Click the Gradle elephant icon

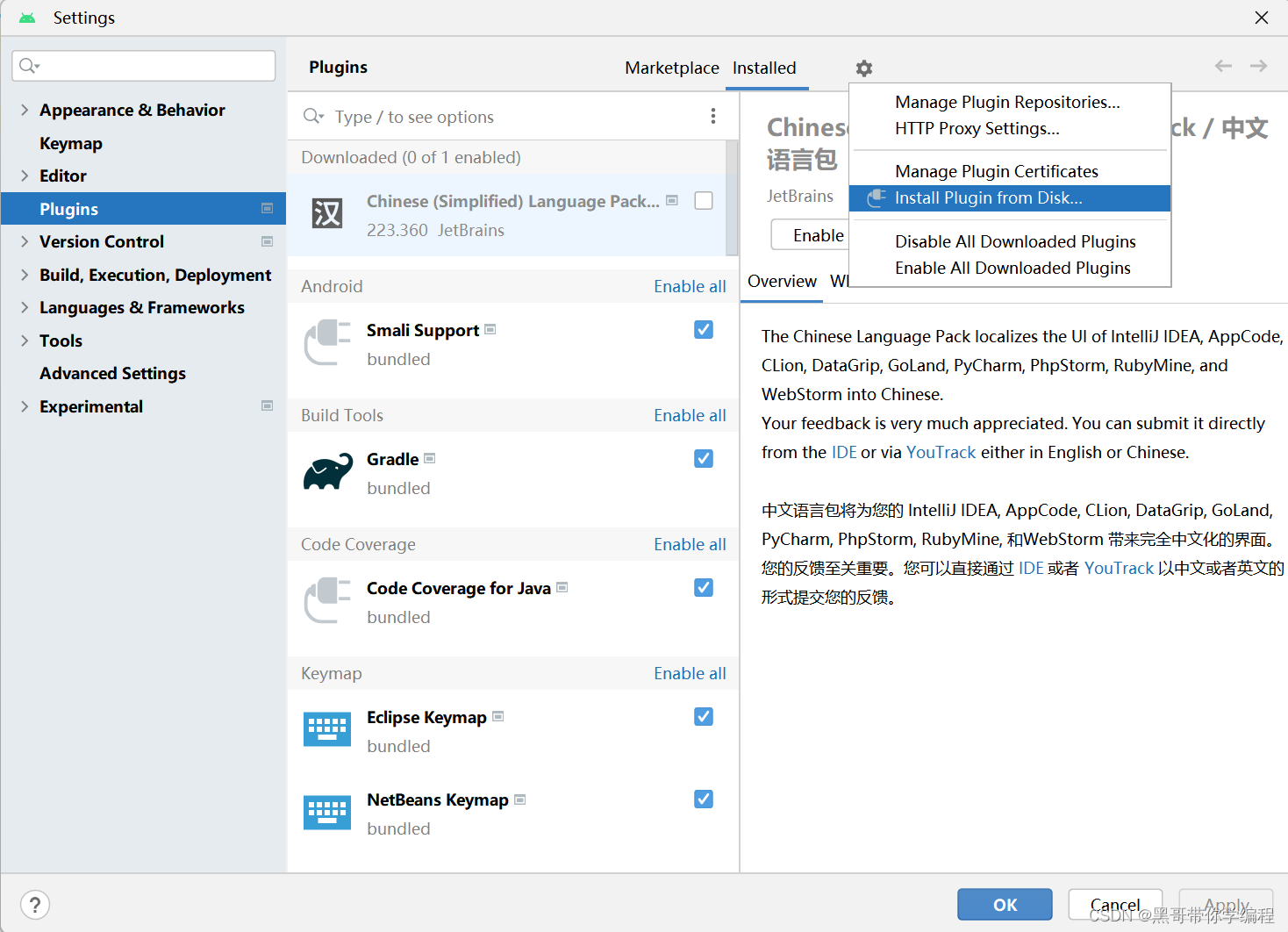[x=327, y=472]
